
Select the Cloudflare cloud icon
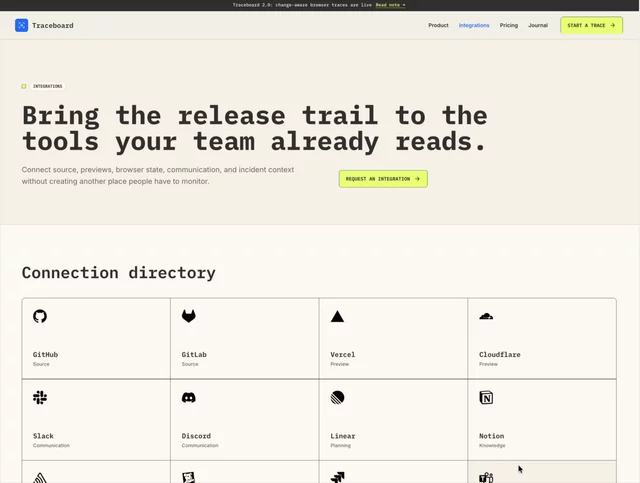(486, 316)
